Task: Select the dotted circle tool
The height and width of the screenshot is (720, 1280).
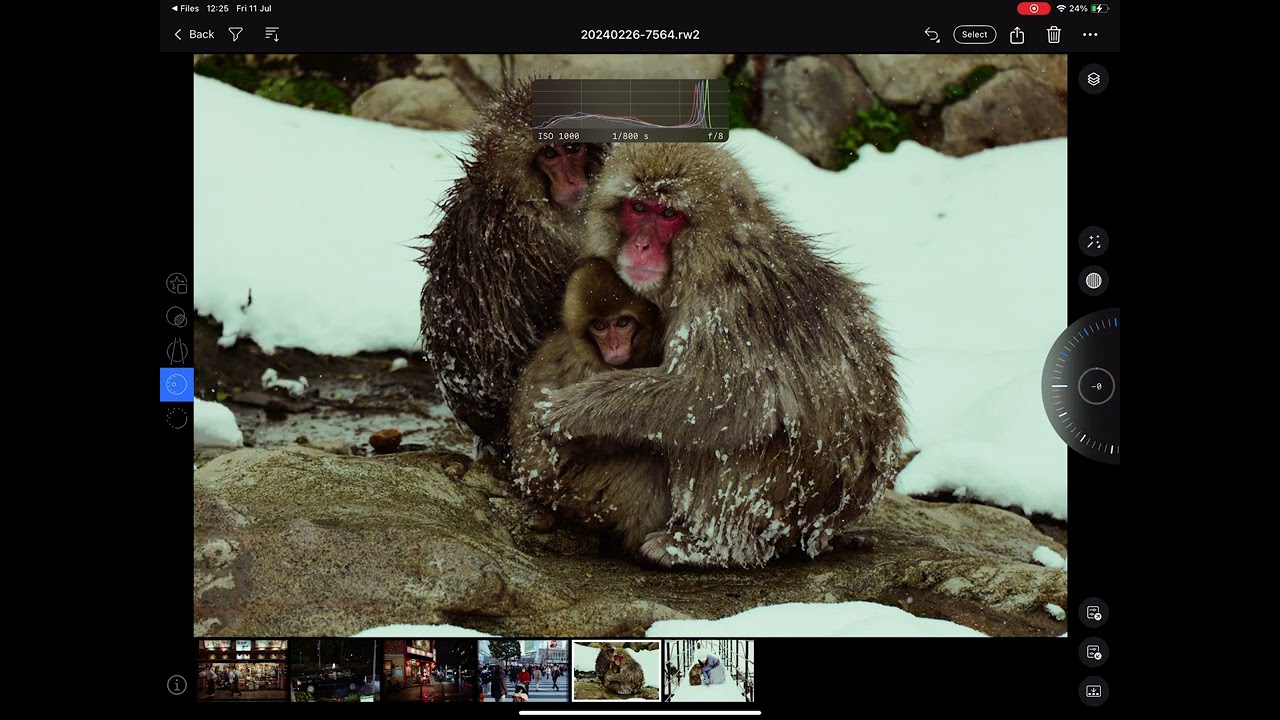Action: [177, 419]
